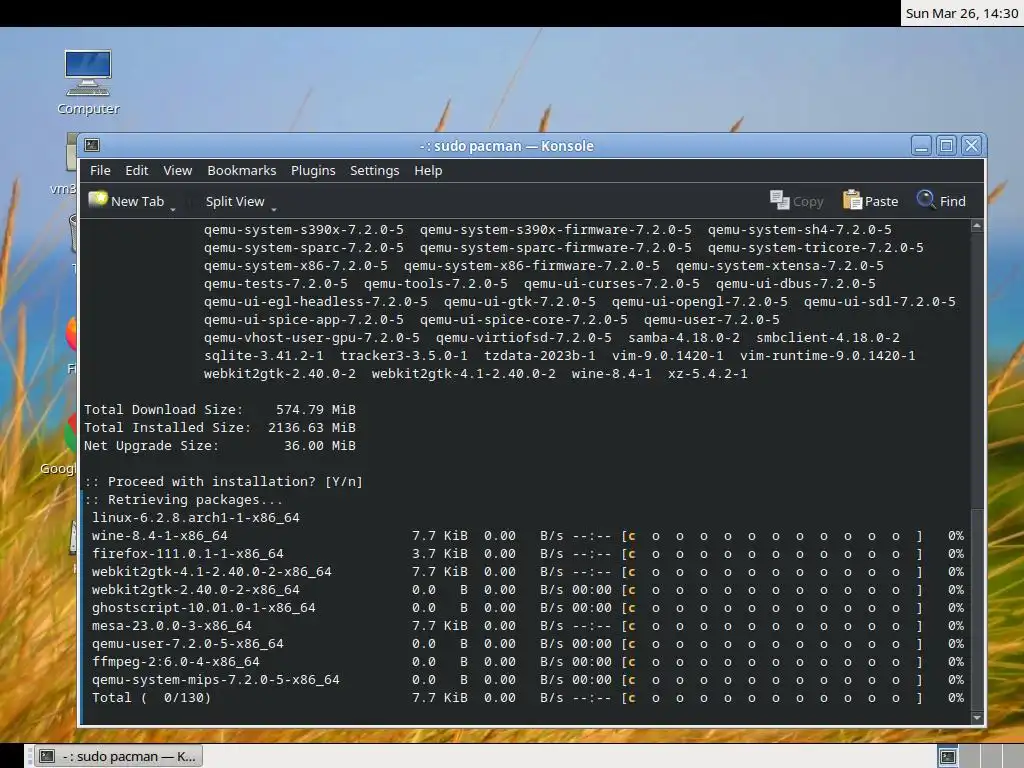The image size is (1024, 768).
Task: Click the terminal scrollbar down arrow
Action: 977,717
